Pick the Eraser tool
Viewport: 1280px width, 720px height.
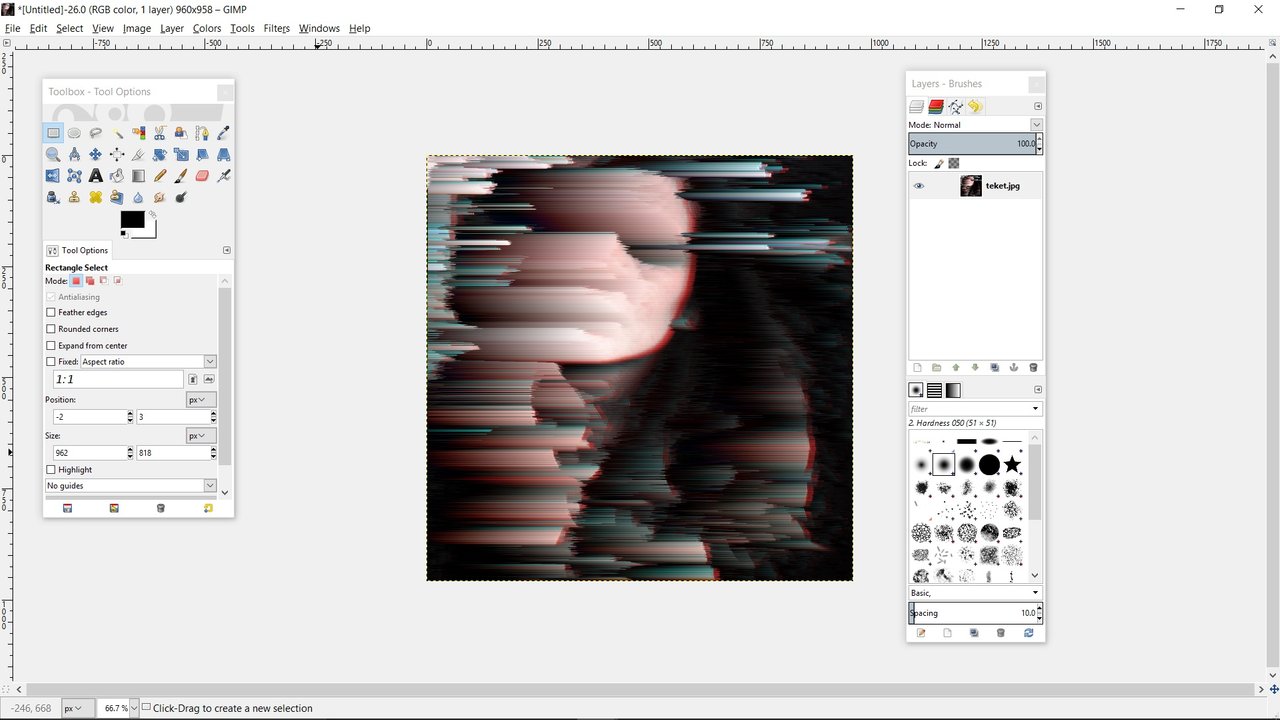[201, 176]
